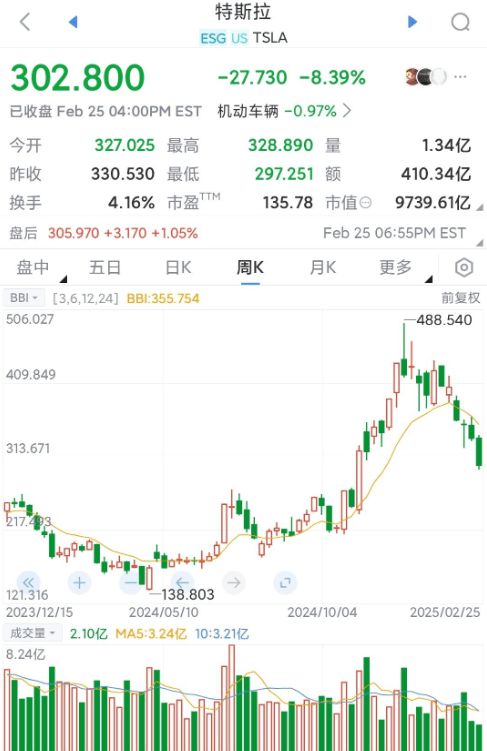View the user avatars cluster

click(x=426, y=77)
